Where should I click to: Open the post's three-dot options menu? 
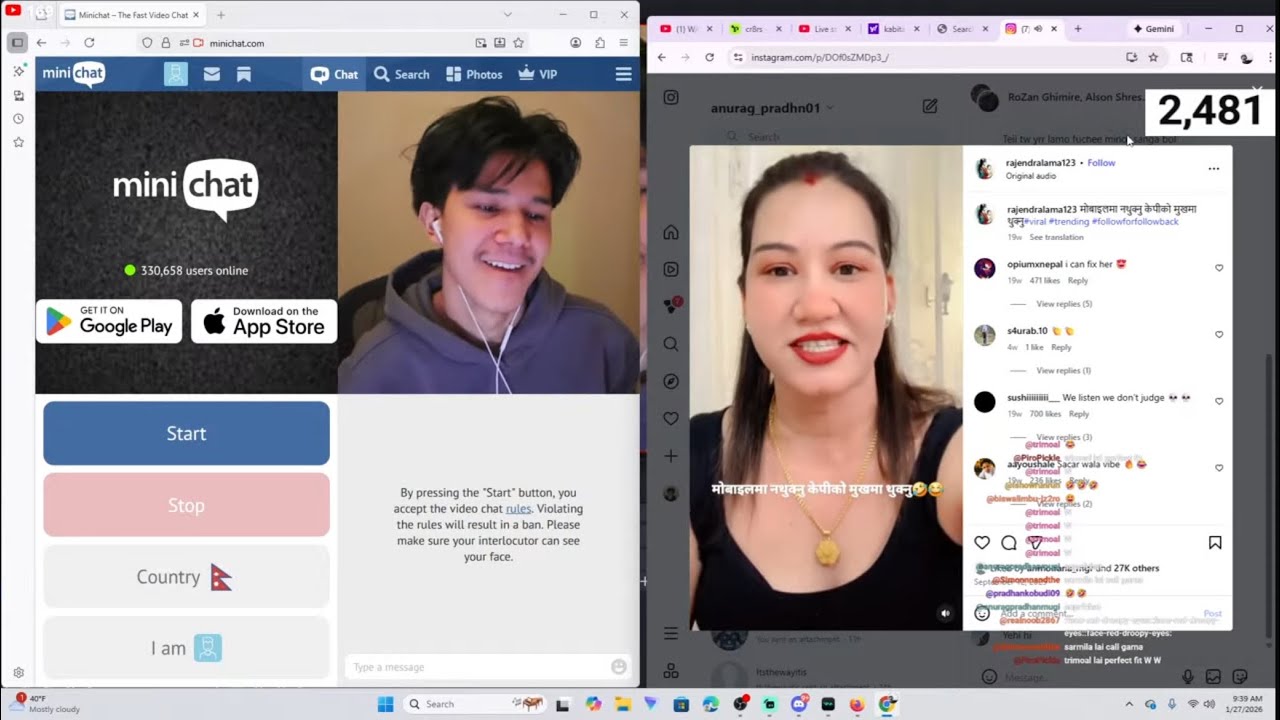coord(1214,169)
